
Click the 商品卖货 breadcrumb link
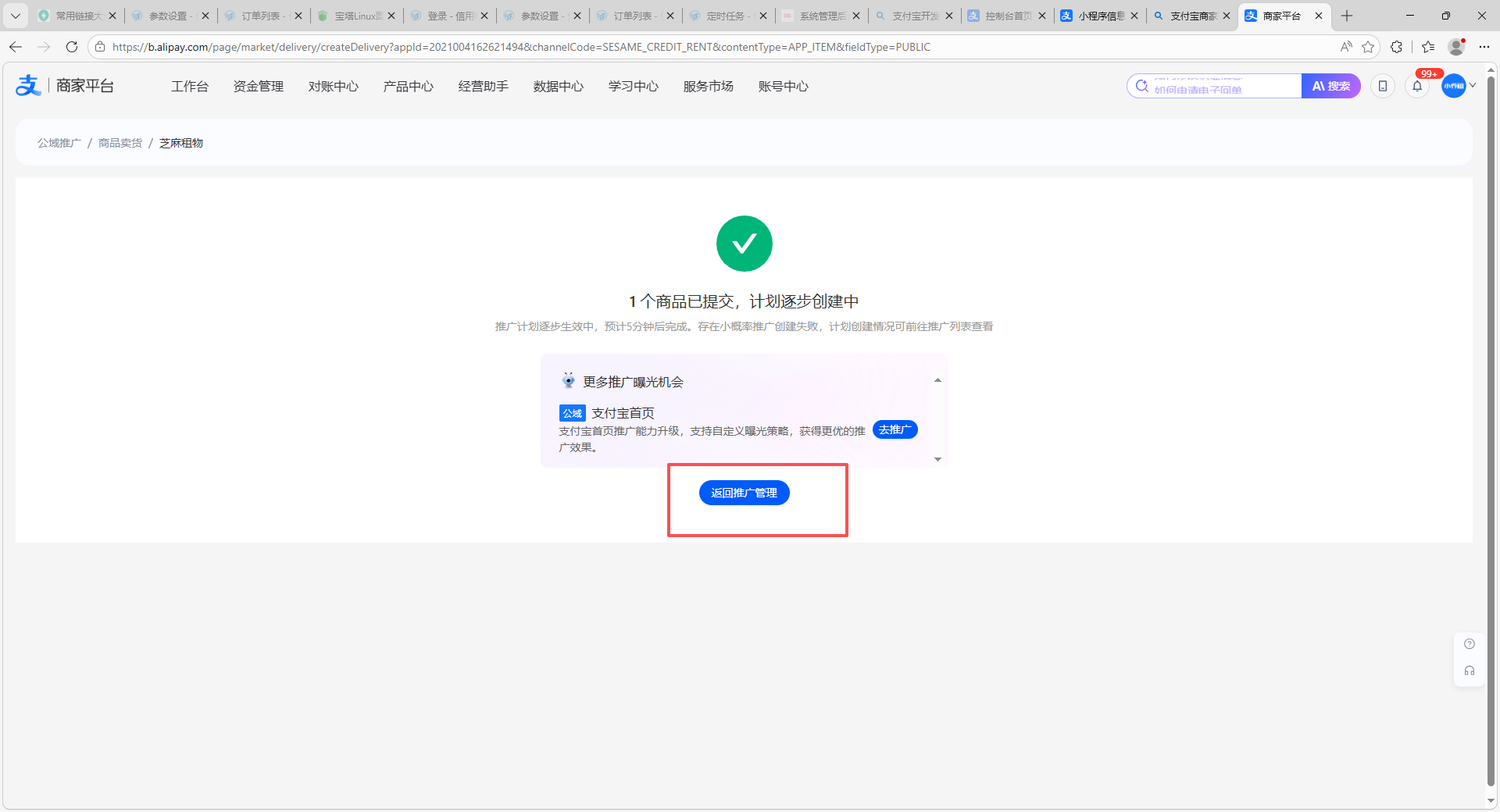(x=120, y=143)
